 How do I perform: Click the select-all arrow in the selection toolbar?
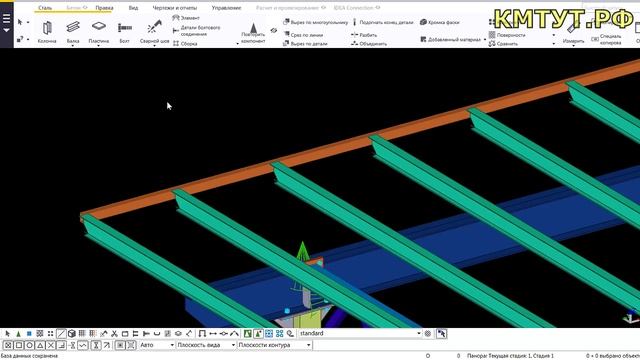tap(7, 334)
